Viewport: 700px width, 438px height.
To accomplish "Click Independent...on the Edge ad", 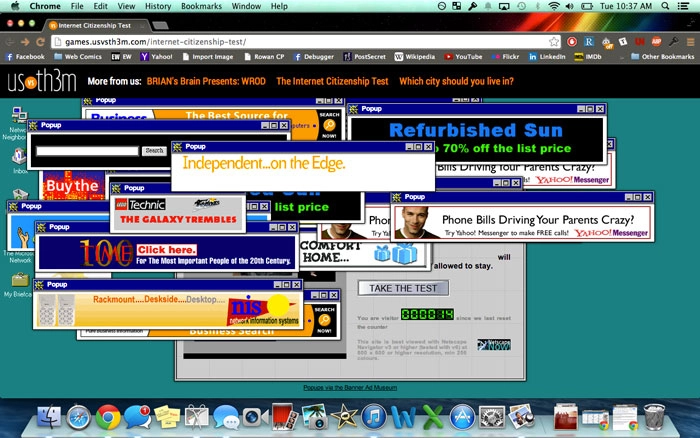I will 303,172.
